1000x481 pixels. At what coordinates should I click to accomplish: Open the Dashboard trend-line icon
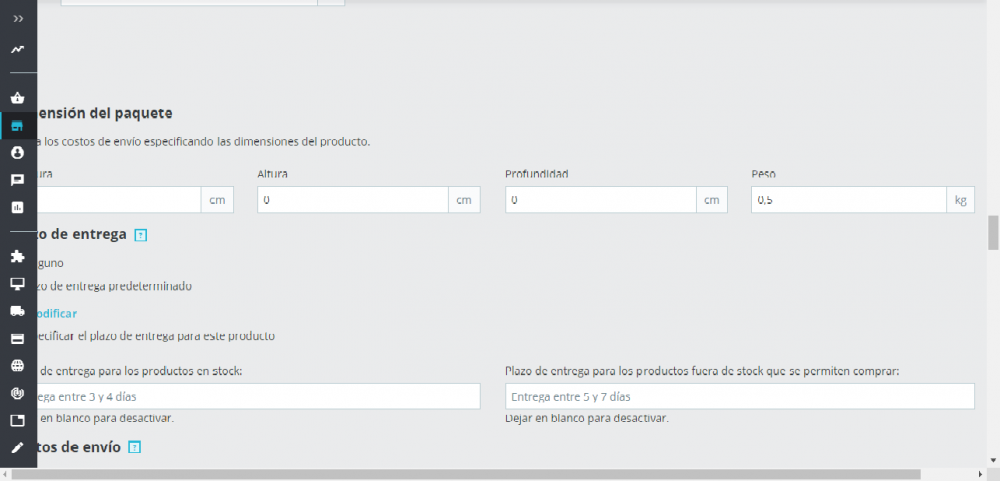18,49
